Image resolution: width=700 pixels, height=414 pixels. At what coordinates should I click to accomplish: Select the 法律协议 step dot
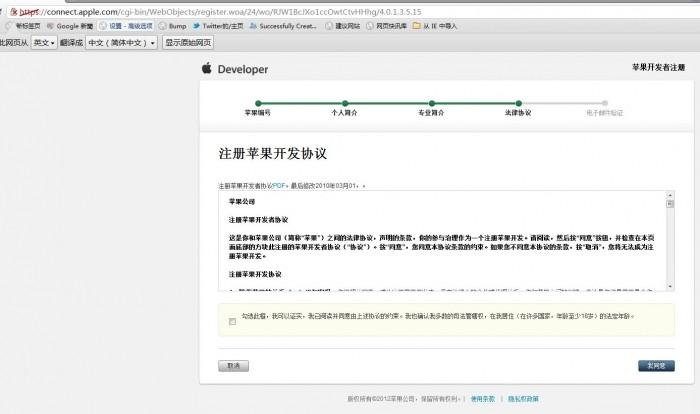(x=518, y=103)
